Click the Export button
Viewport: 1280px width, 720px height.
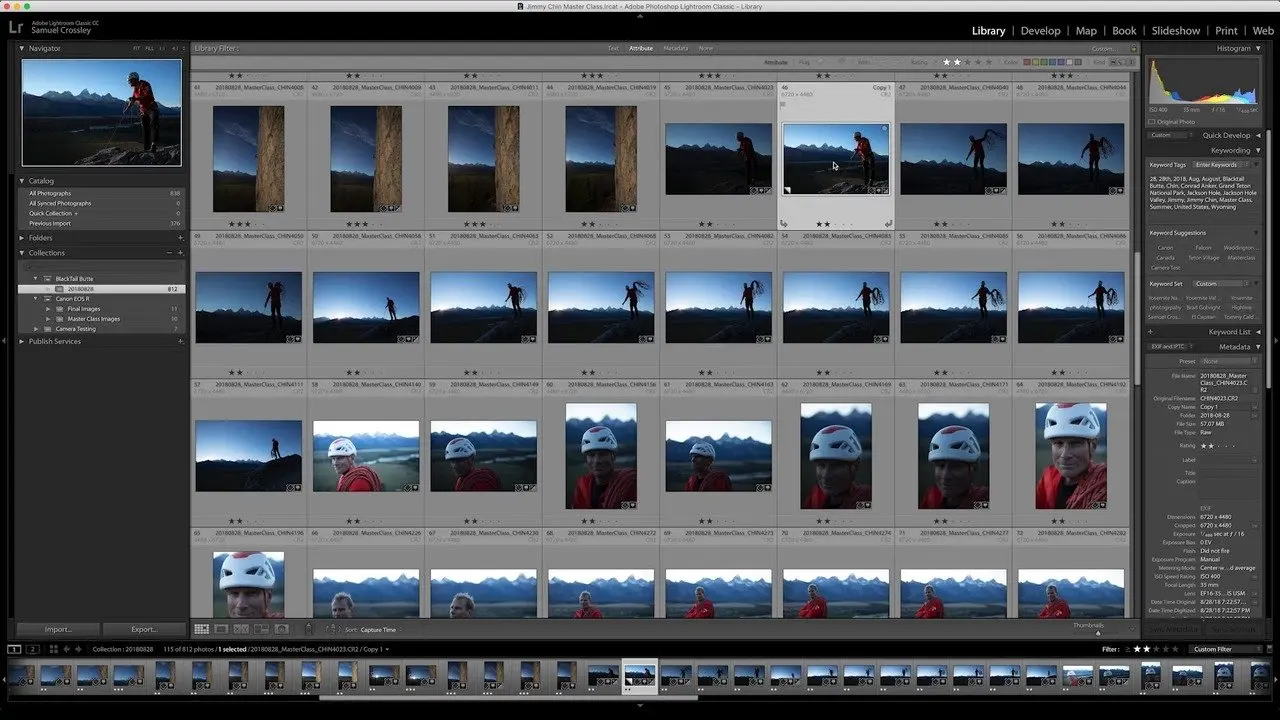click(x=144, y=629)
